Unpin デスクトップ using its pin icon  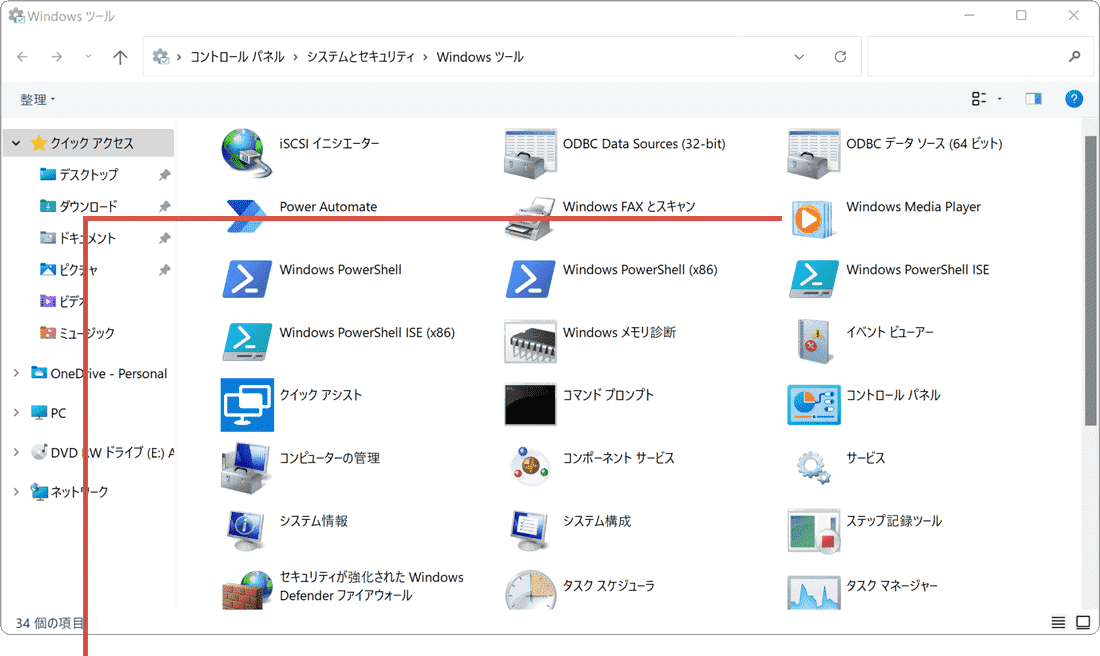coord(164,175)
